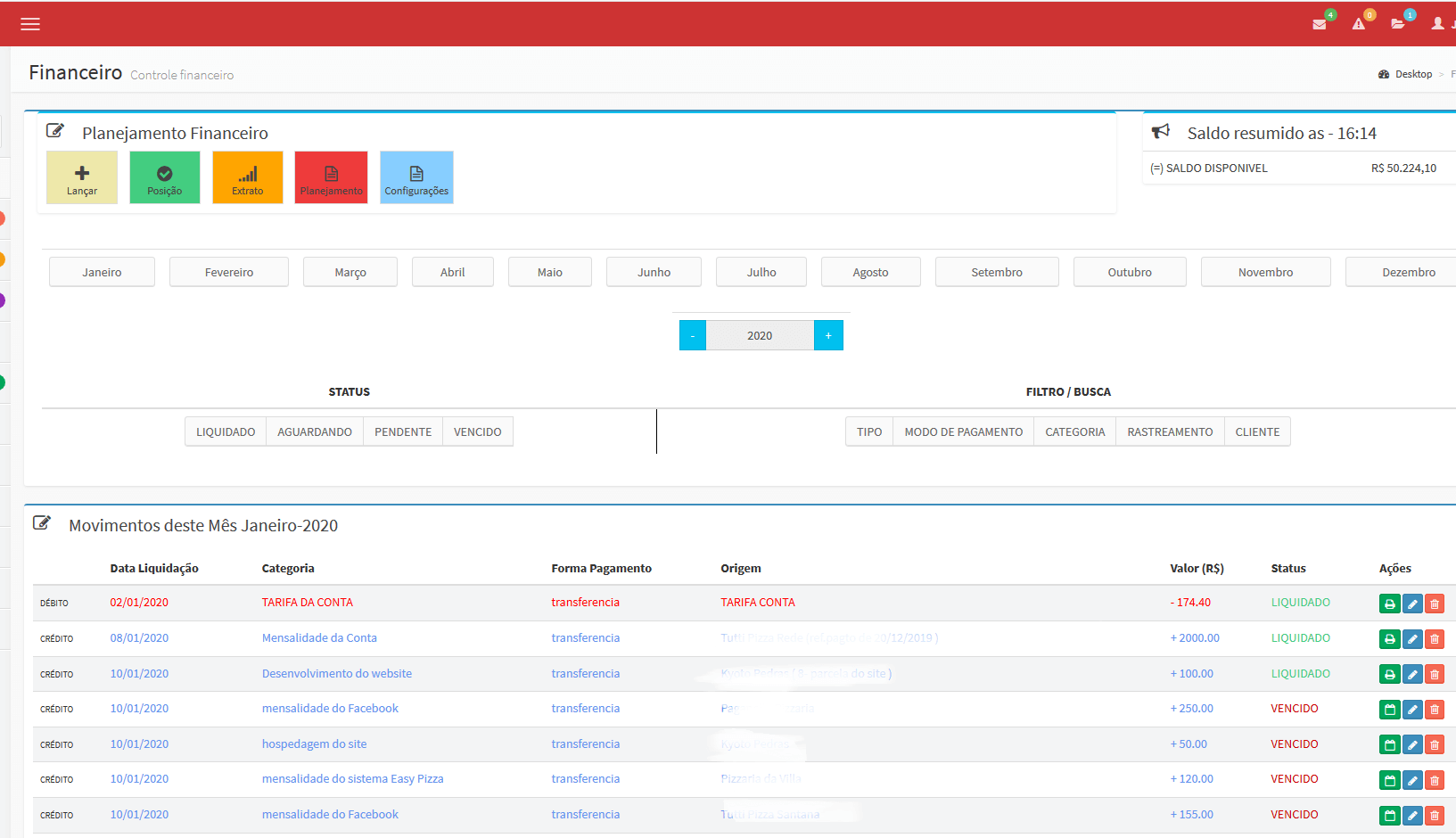Select the Setembro month tab
1456x838 pixels.
[997, 273]
